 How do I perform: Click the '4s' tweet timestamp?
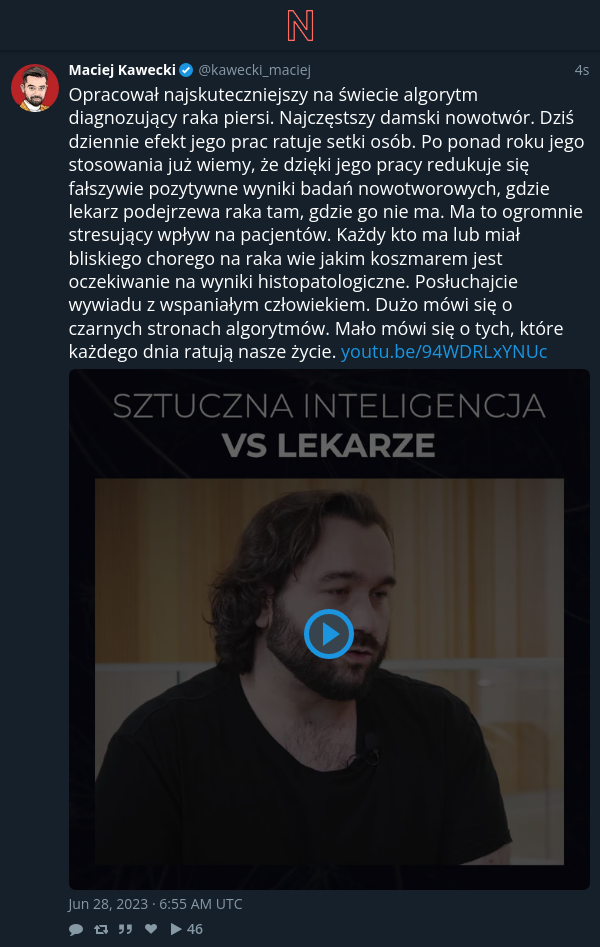point(581,71)
